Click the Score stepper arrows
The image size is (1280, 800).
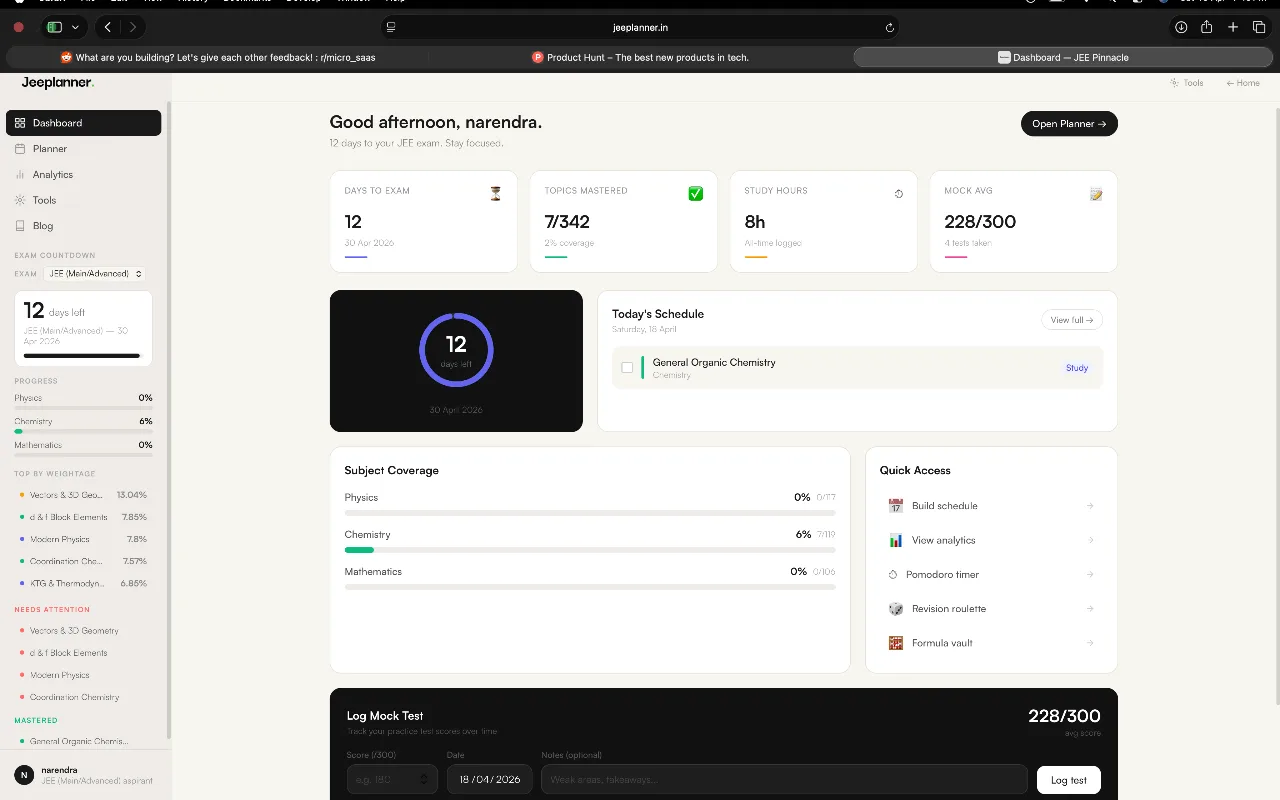click(x=424, y=779)
